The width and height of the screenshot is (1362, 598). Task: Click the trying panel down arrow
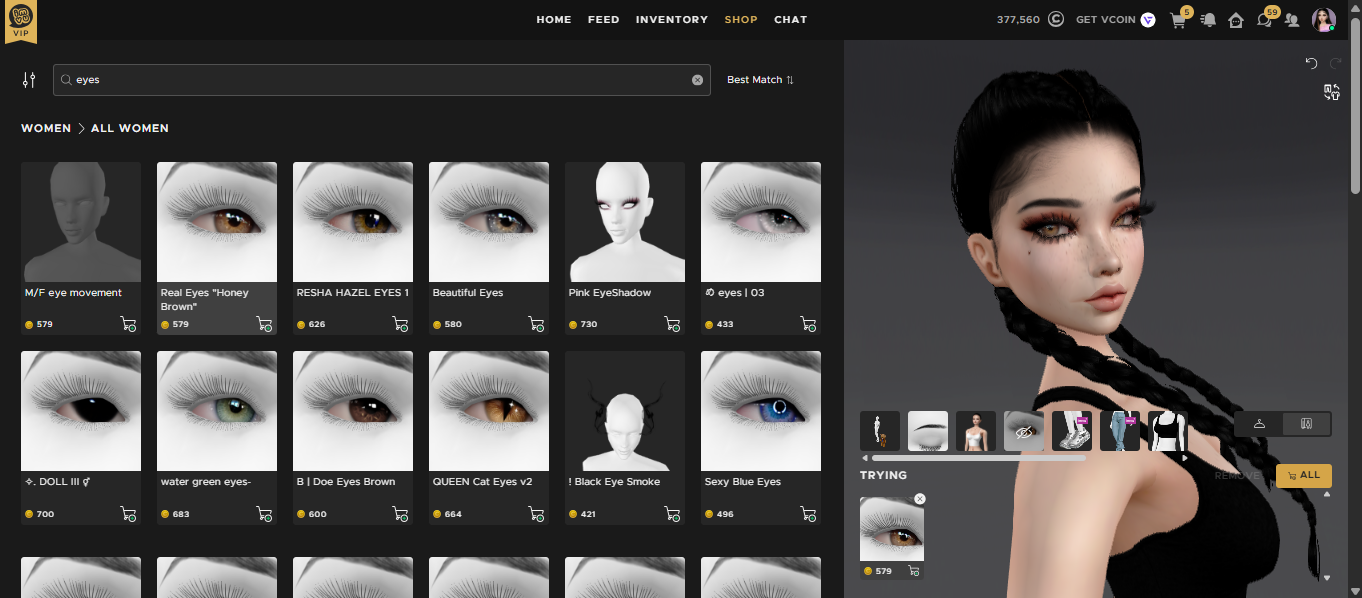(1327, 577)
